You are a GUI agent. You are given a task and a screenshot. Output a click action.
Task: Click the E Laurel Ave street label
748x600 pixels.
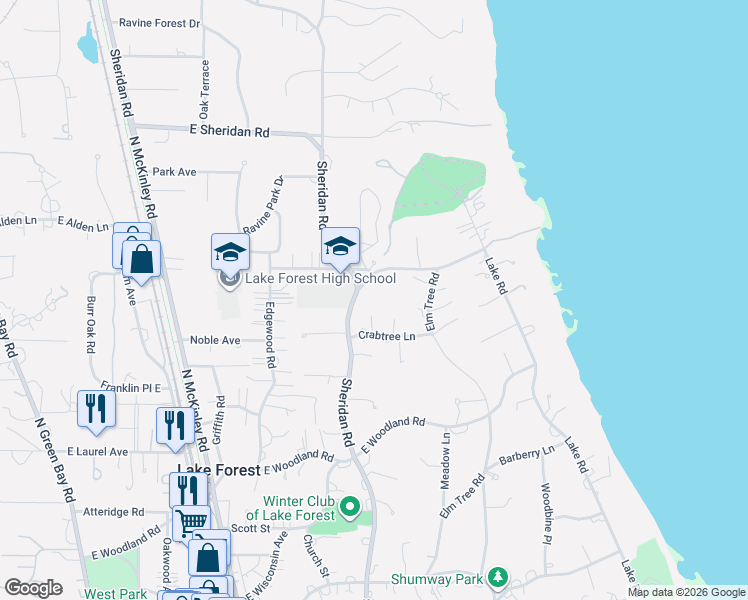(98, 452)
